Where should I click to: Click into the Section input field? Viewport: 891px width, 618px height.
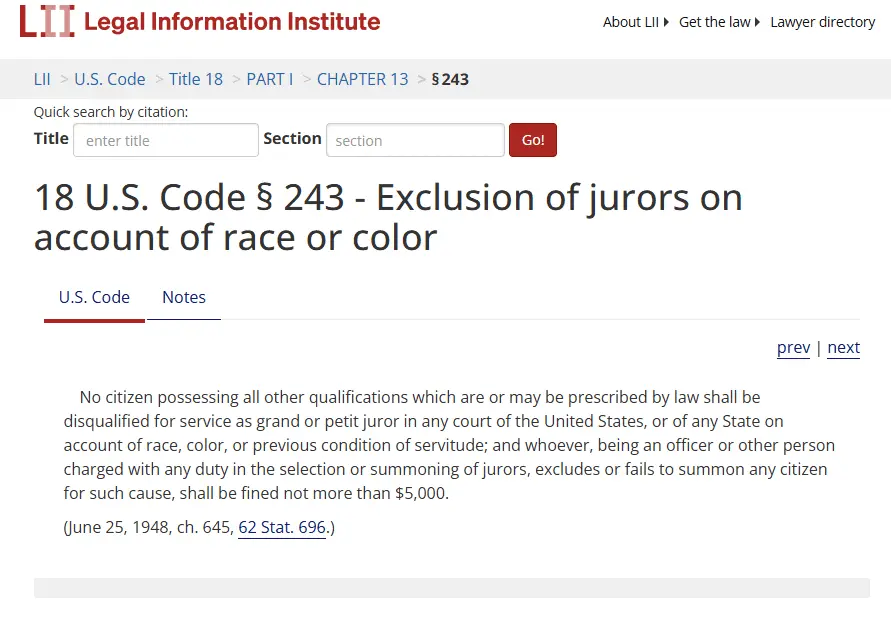(x=415, y=141)
